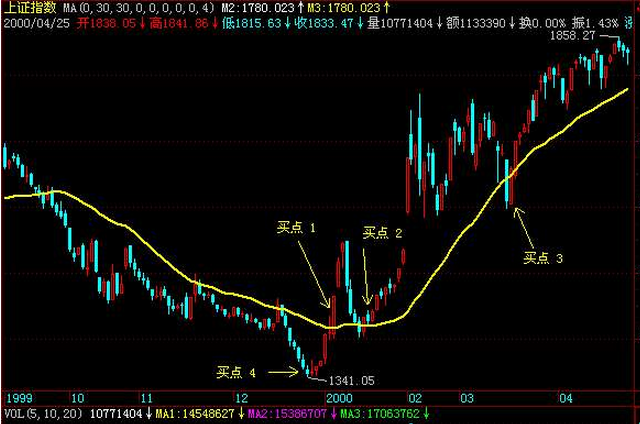Viewport: 640px width, 424px height.
Task: Click the 买点 2 annotation label
Action: point(382,233)
